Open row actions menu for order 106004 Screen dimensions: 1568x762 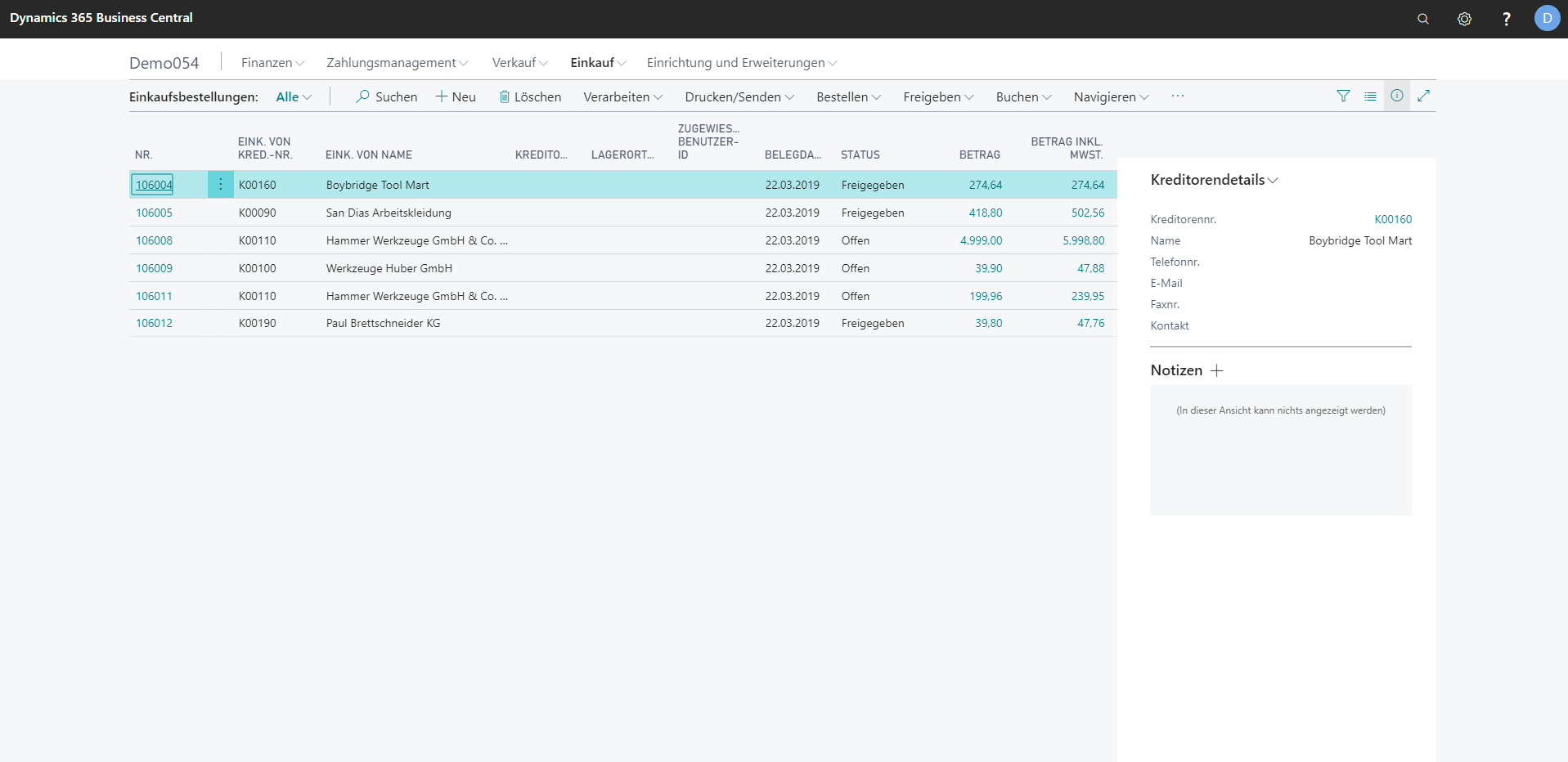(221, 185)
